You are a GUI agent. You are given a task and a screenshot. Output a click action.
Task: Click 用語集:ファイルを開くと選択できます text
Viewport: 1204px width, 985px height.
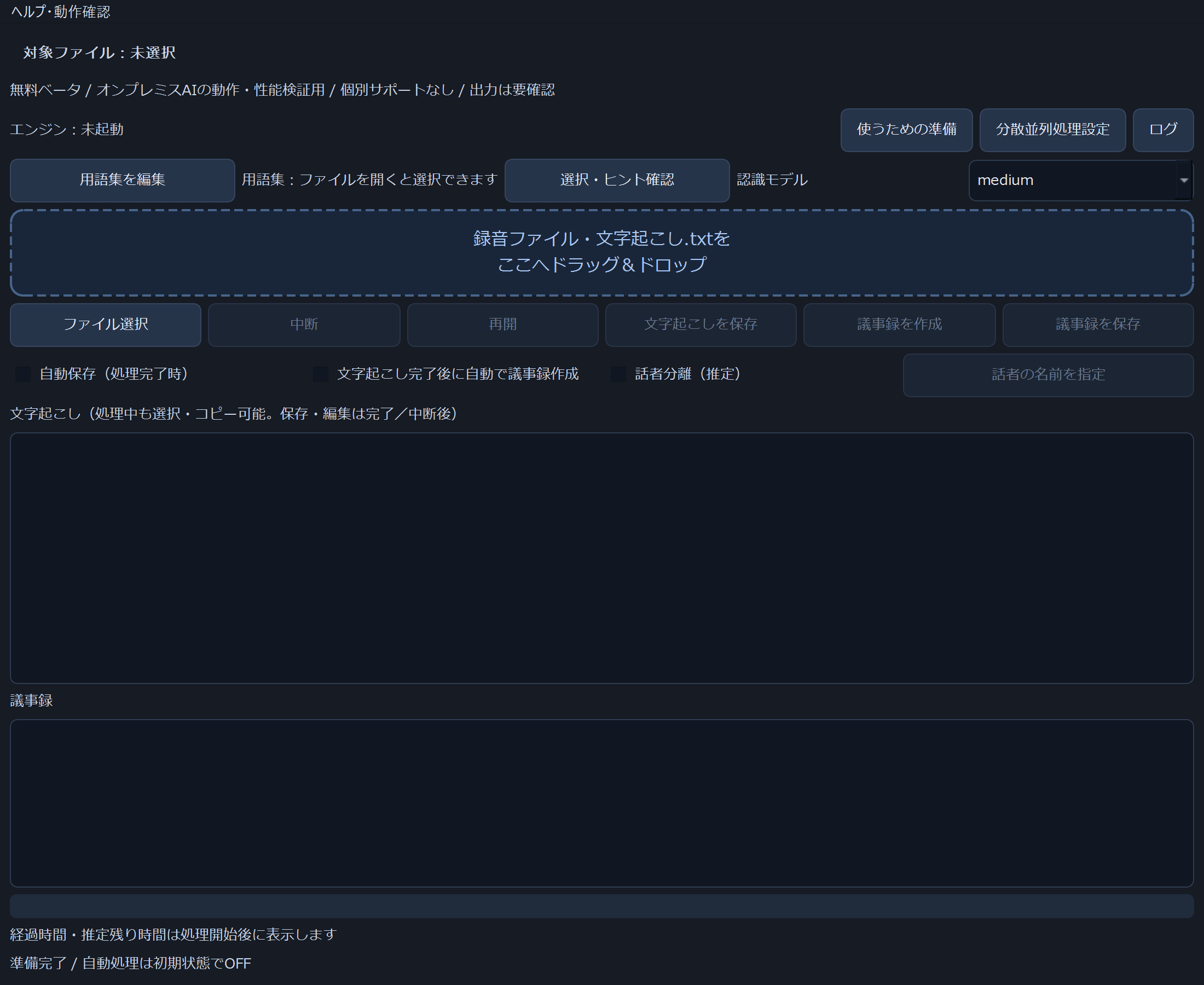point(370,181)
